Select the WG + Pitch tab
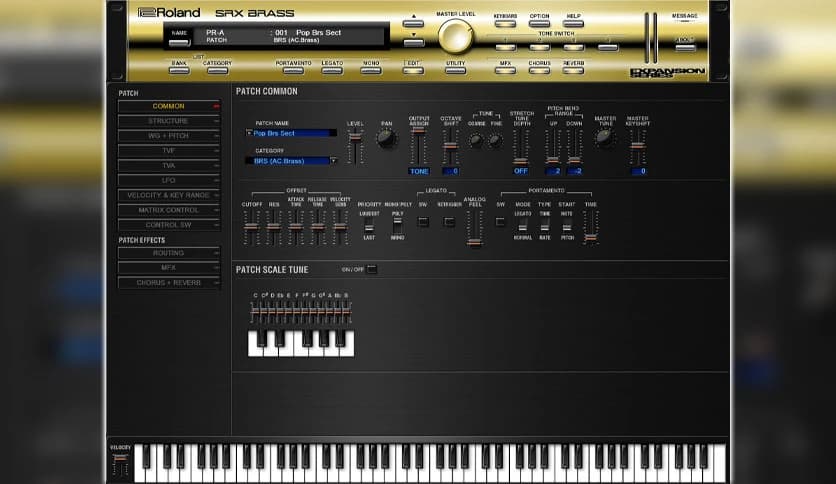836x484 pixels. tap(168, 136)
